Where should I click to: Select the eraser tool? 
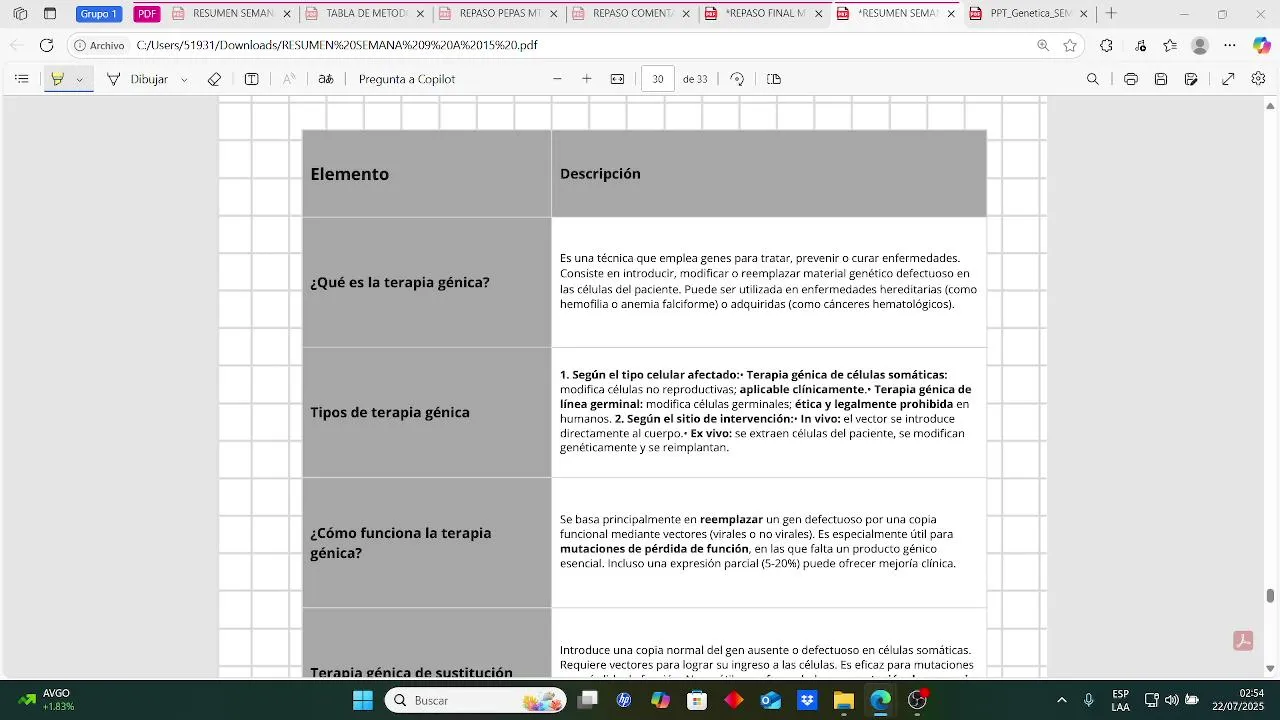[214, 79]
